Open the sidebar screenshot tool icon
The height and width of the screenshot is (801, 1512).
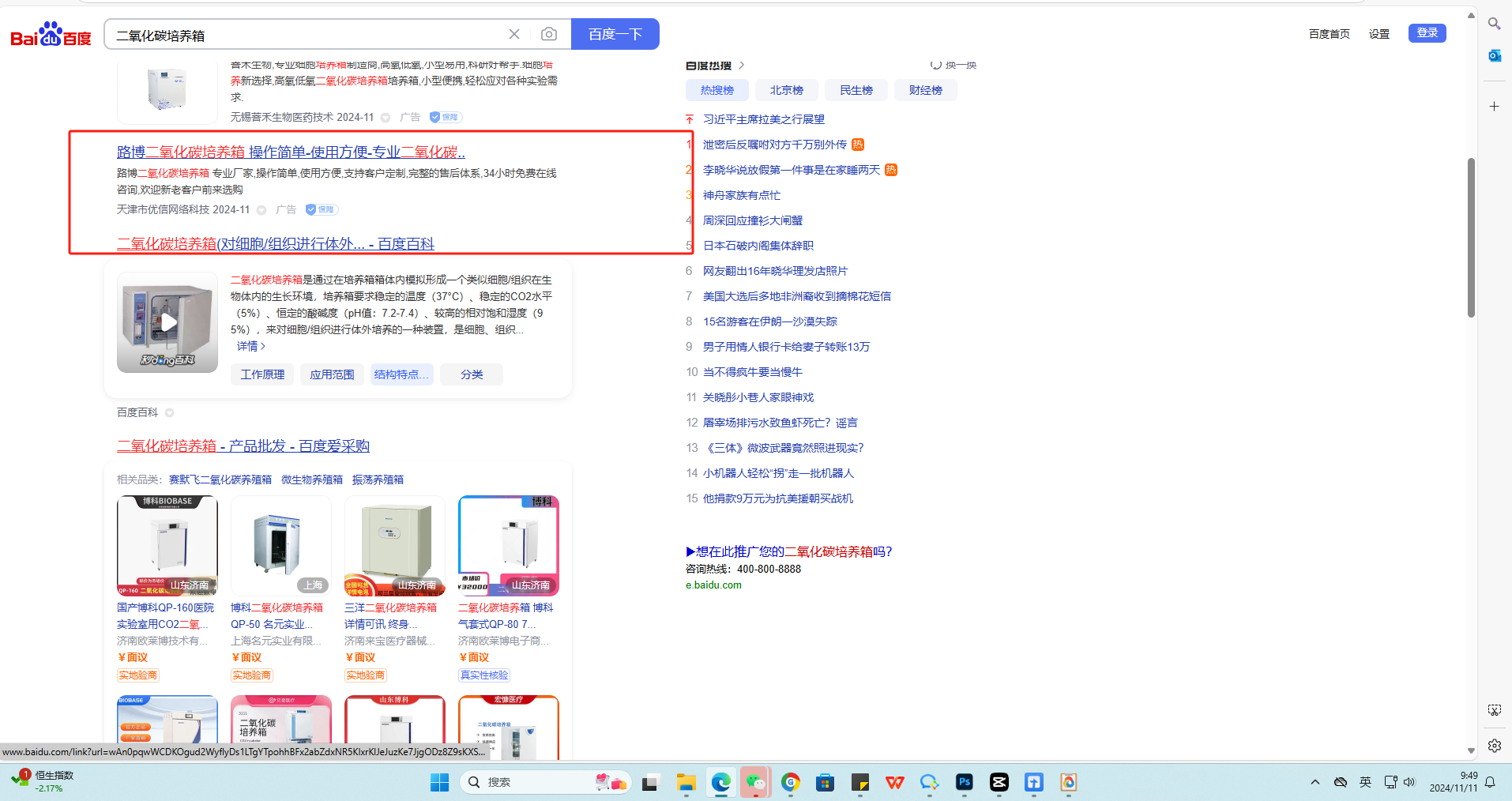click(1494, 710)
